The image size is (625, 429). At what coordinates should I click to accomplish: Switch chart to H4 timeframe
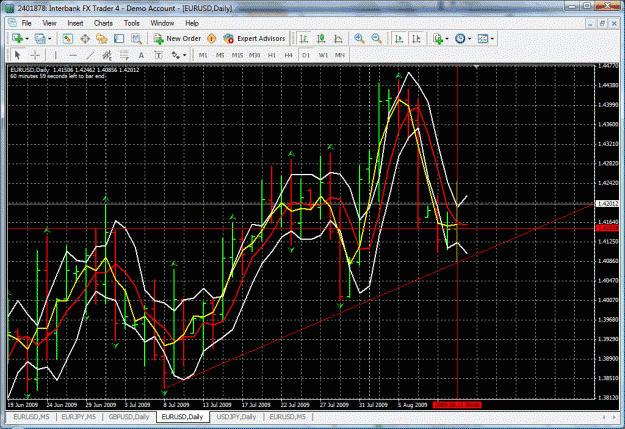[289, 55]
